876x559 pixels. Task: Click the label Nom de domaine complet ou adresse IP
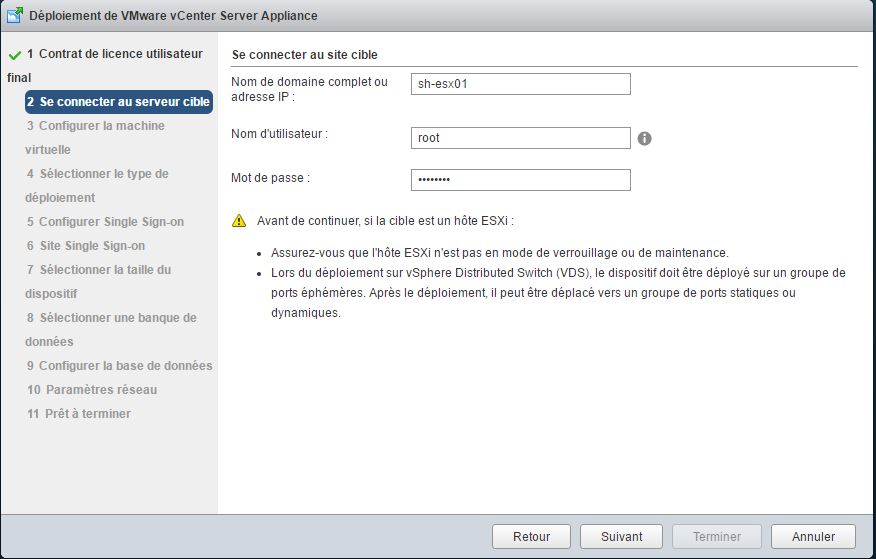310,89
